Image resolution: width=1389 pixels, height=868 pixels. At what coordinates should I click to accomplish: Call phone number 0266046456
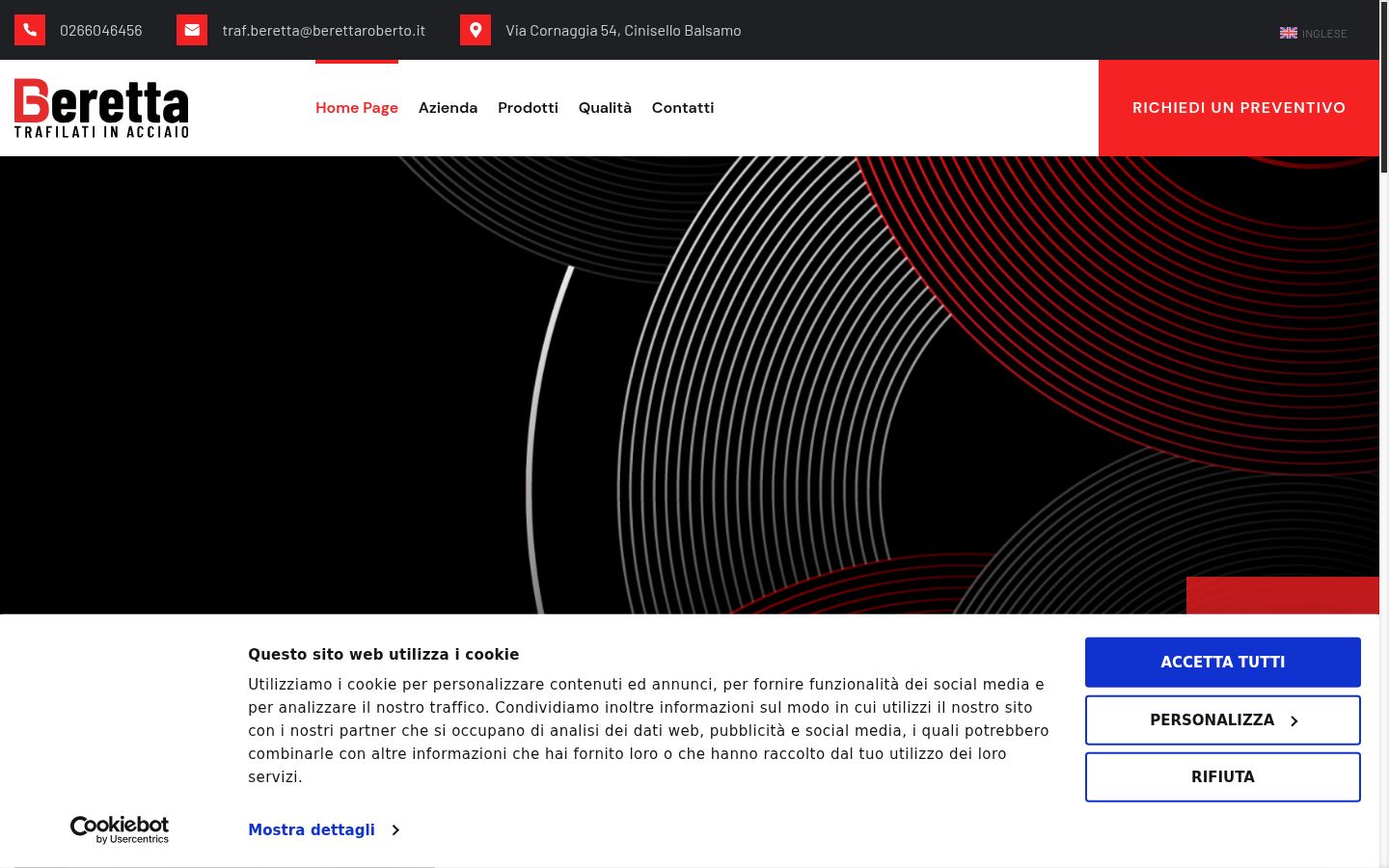101,31
